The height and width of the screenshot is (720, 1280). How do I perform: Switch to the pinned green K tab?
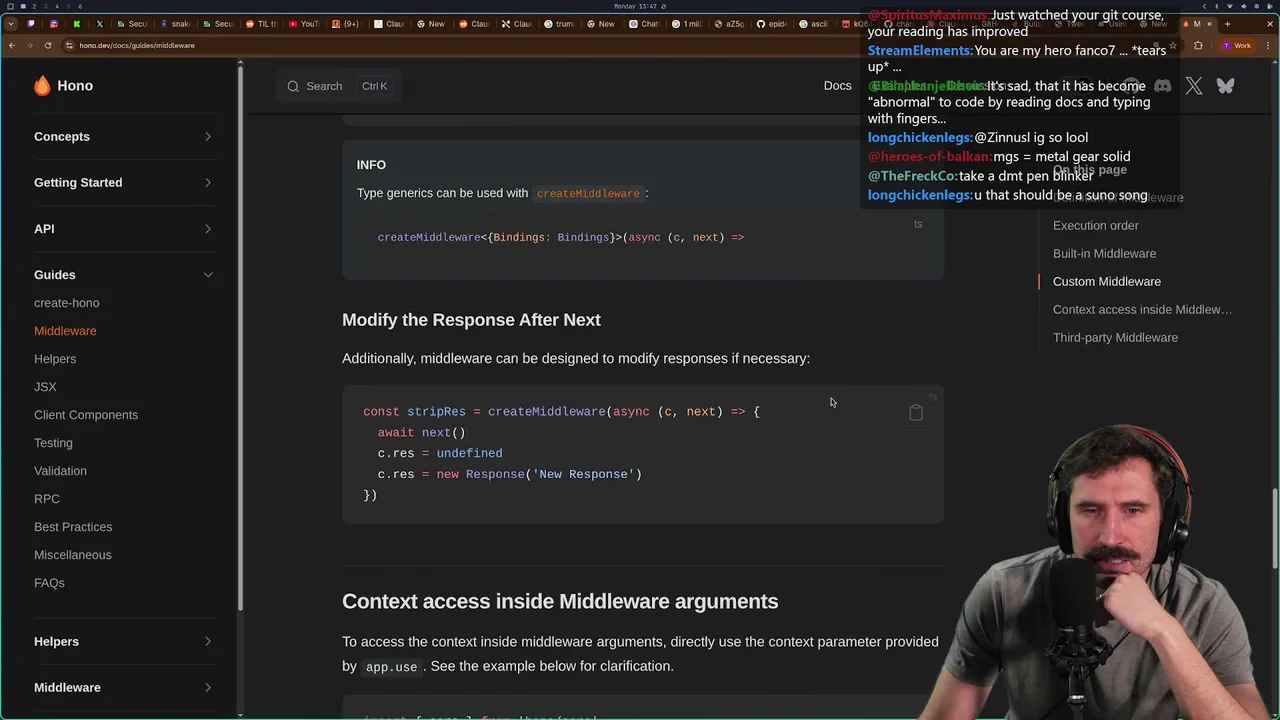(x=76, y=24)
